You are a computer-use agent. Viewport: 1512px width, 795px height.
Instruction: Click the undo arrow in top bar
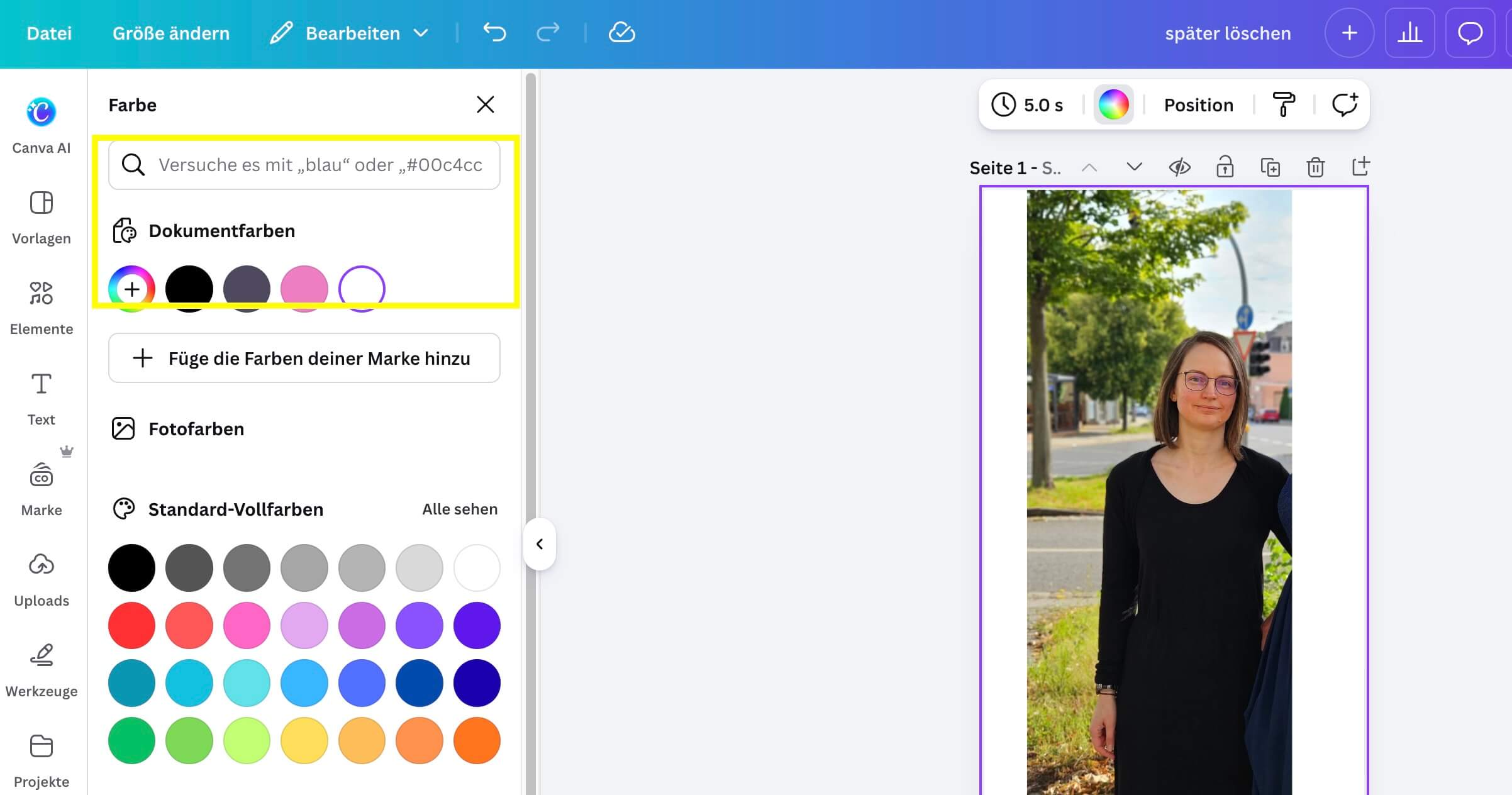494,33
